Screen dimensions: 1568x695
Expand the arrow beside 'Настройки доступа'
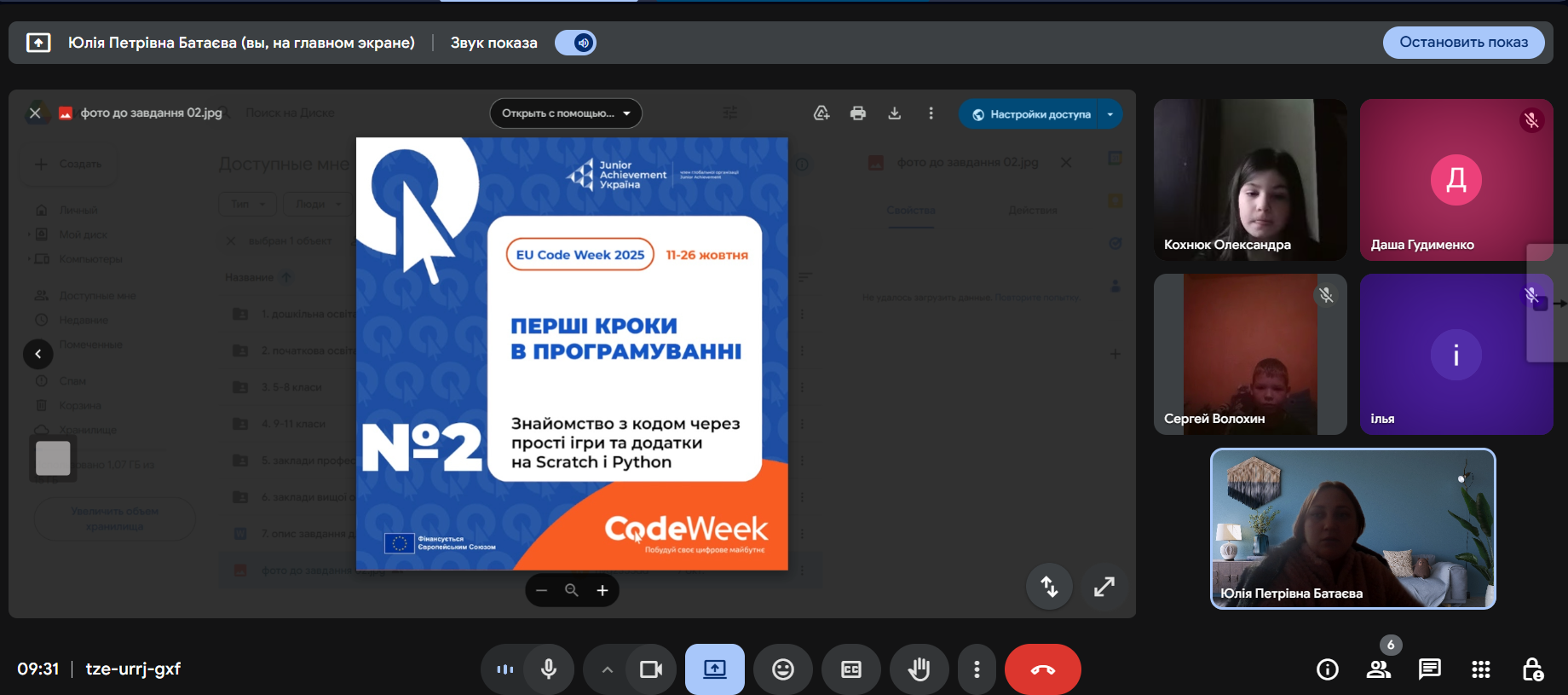1110,114
